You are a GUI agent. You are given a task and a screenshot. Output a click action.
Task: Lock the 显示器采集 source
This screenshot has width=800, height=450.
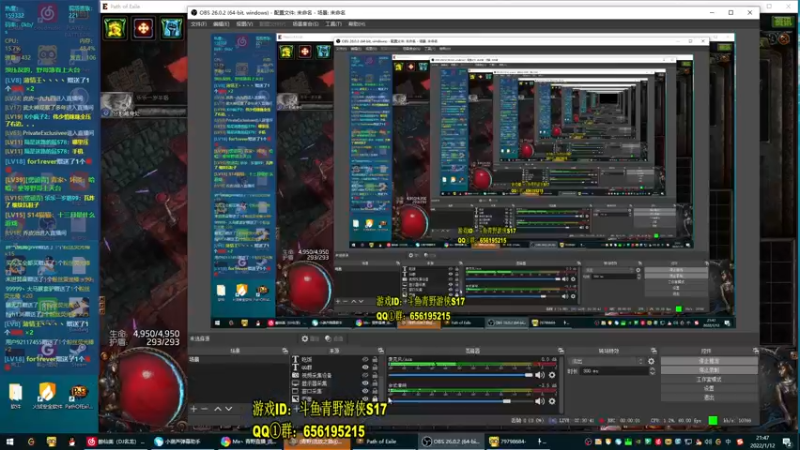click(375, 383)
